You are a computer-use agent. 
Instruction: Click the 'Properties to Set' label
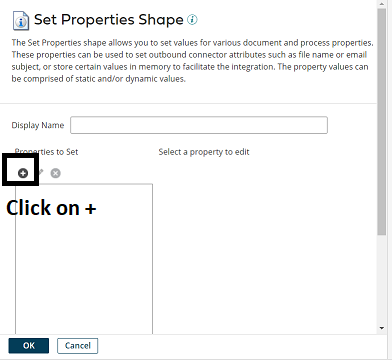(46, 152)
